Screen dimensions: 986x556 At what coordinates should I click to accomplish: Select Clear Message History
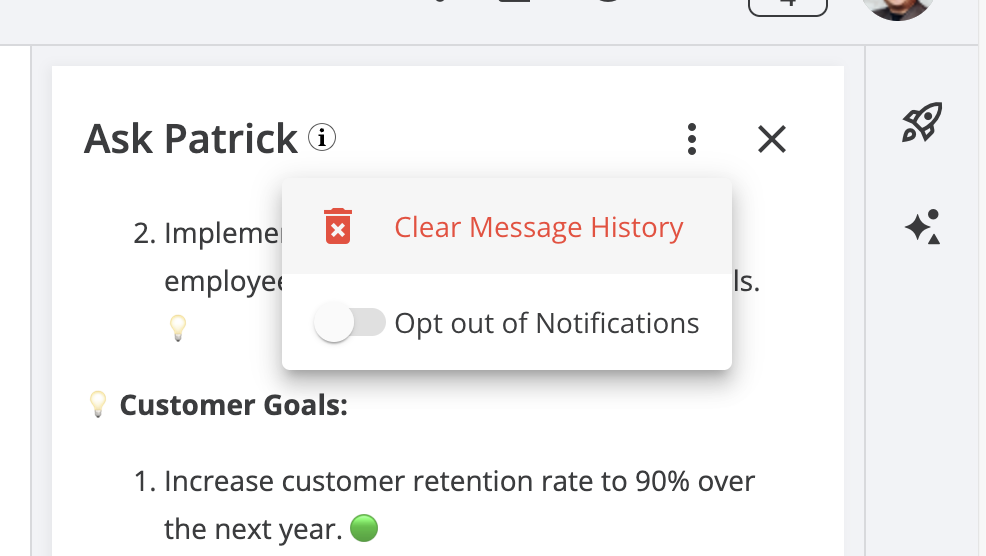click(538, 227)
